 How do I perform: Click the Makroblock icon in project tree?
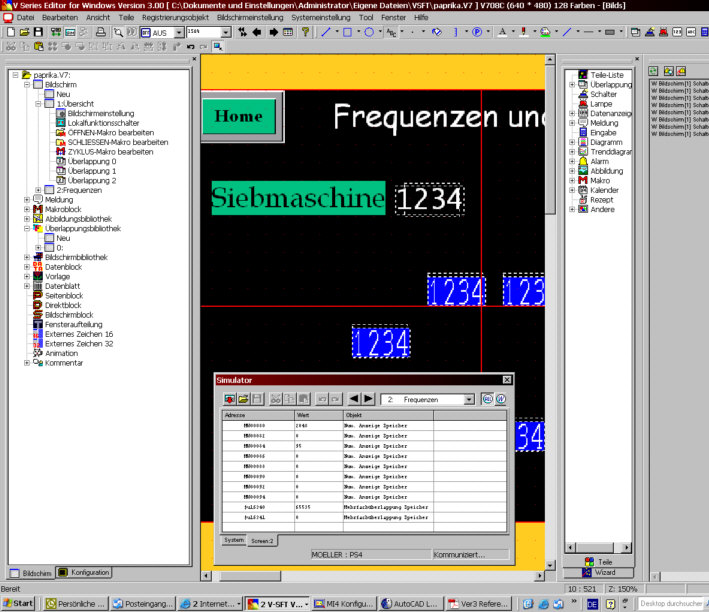[x=37, y=208]
